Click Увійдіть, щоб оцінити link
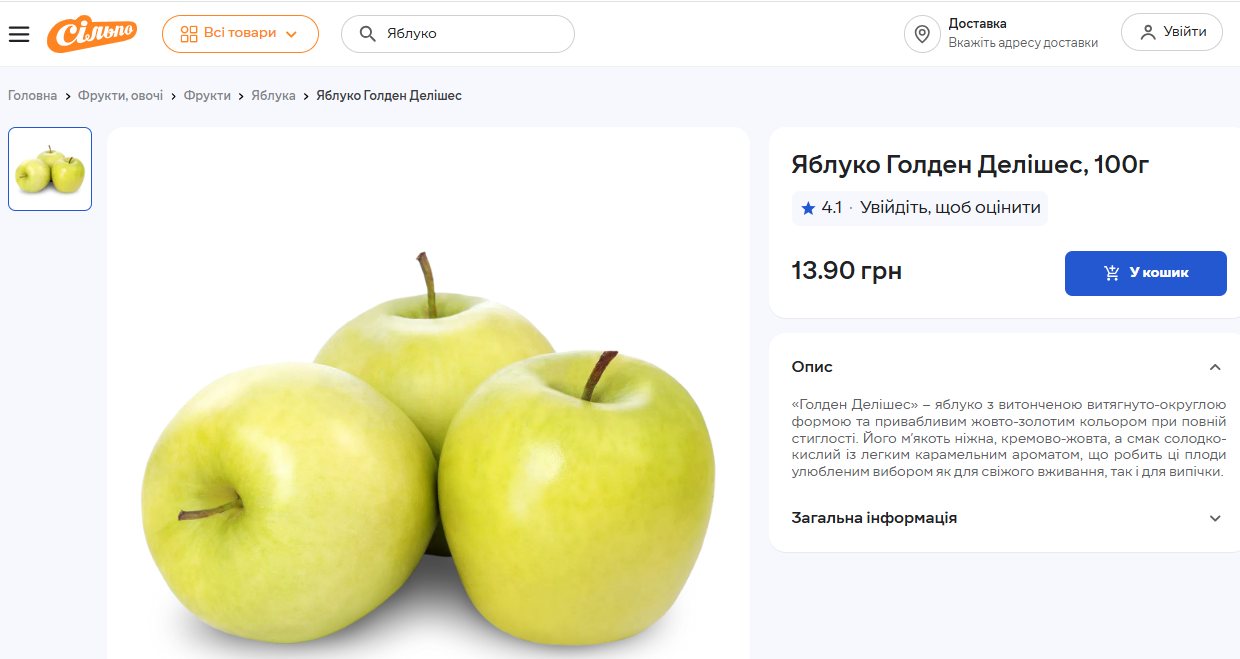Image resolution: width=1240 pixels, height=659 pixels. point(950,208)
